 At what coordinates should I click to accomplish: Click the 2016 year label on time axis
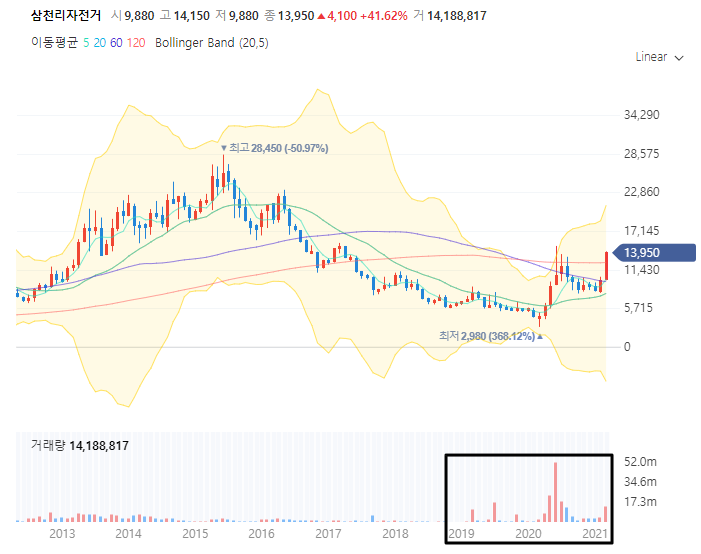(262, 533)
